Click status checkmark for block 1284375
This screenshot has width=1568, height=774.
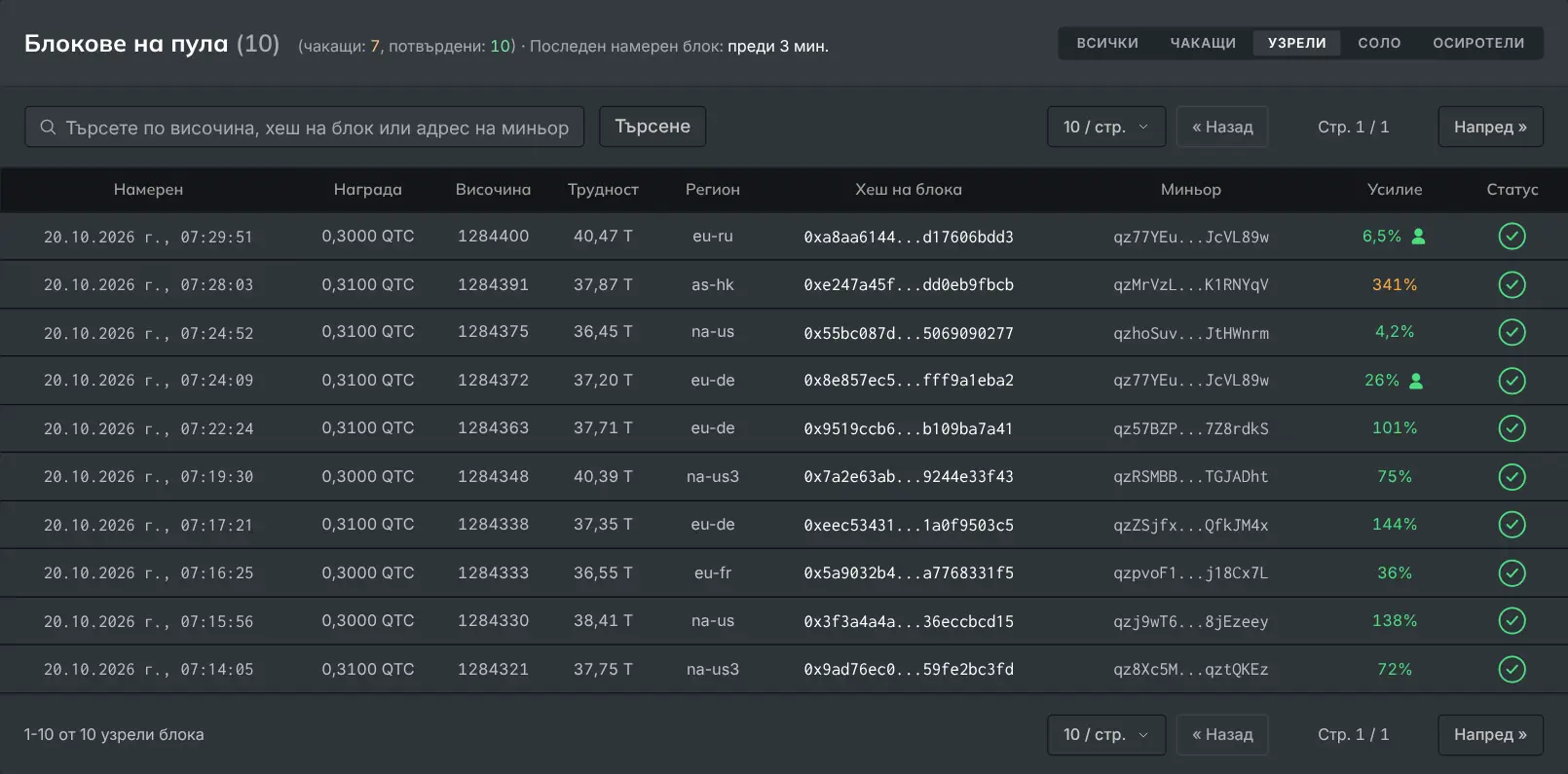[x=1512, y=332]
